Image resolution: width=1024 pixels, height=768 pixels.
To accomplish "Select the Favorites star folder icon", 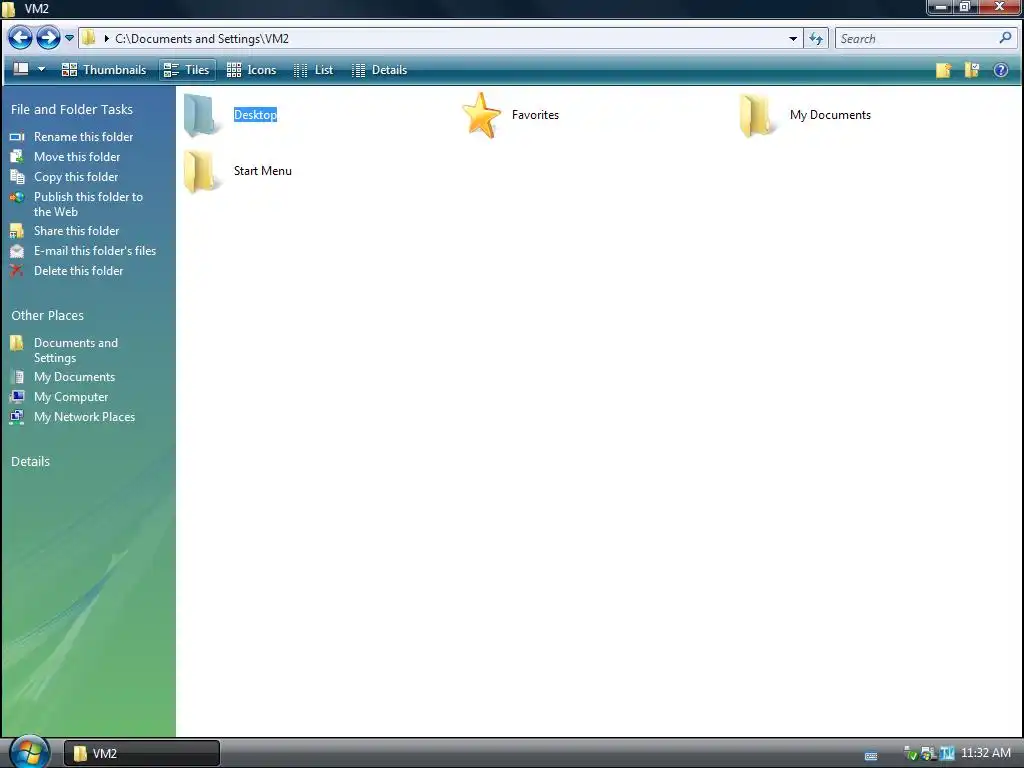I will (x=481, y=115).
